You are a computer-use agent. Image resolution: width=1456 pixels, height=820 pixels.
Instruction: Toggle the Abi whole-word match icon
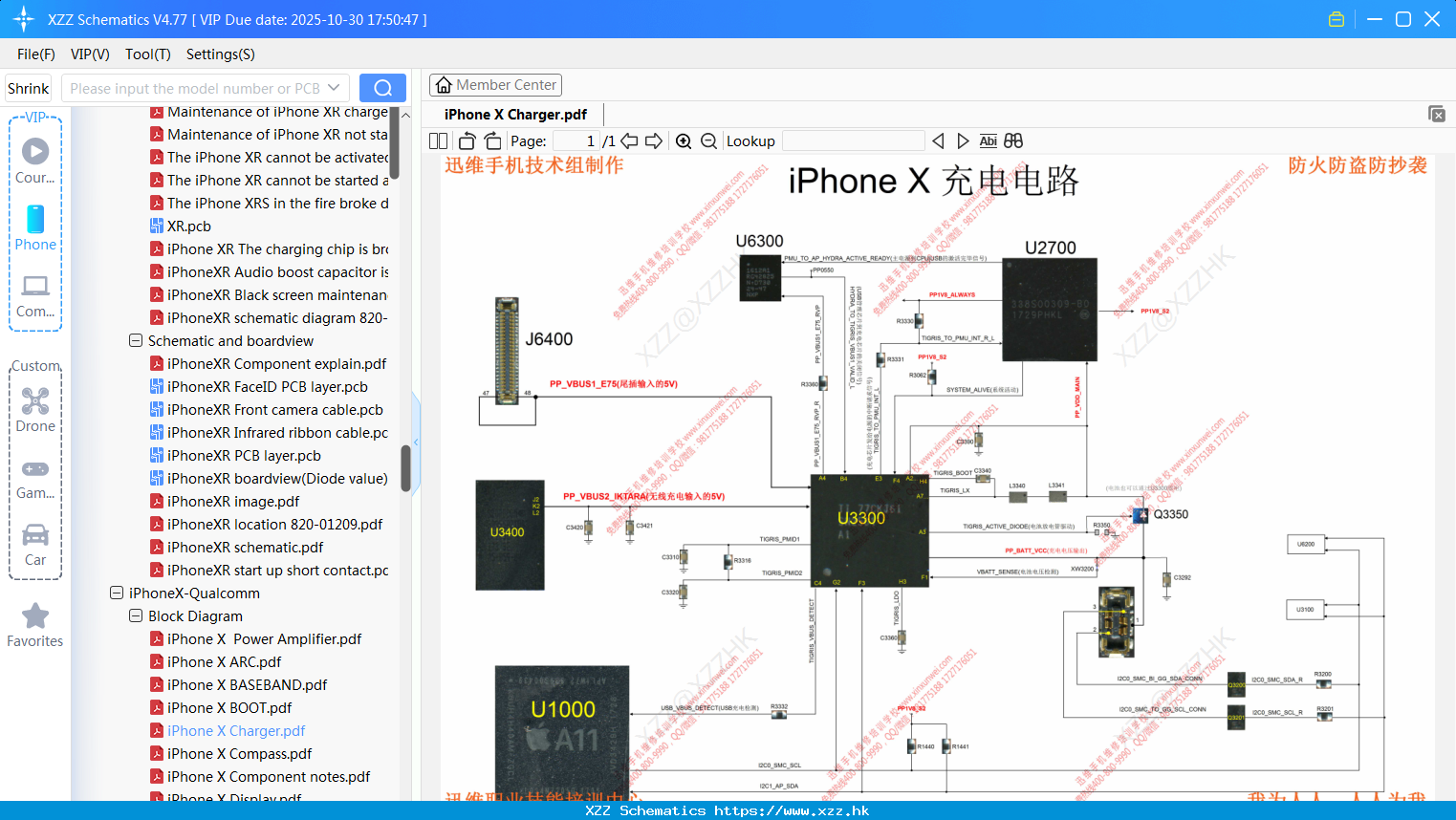989,140
